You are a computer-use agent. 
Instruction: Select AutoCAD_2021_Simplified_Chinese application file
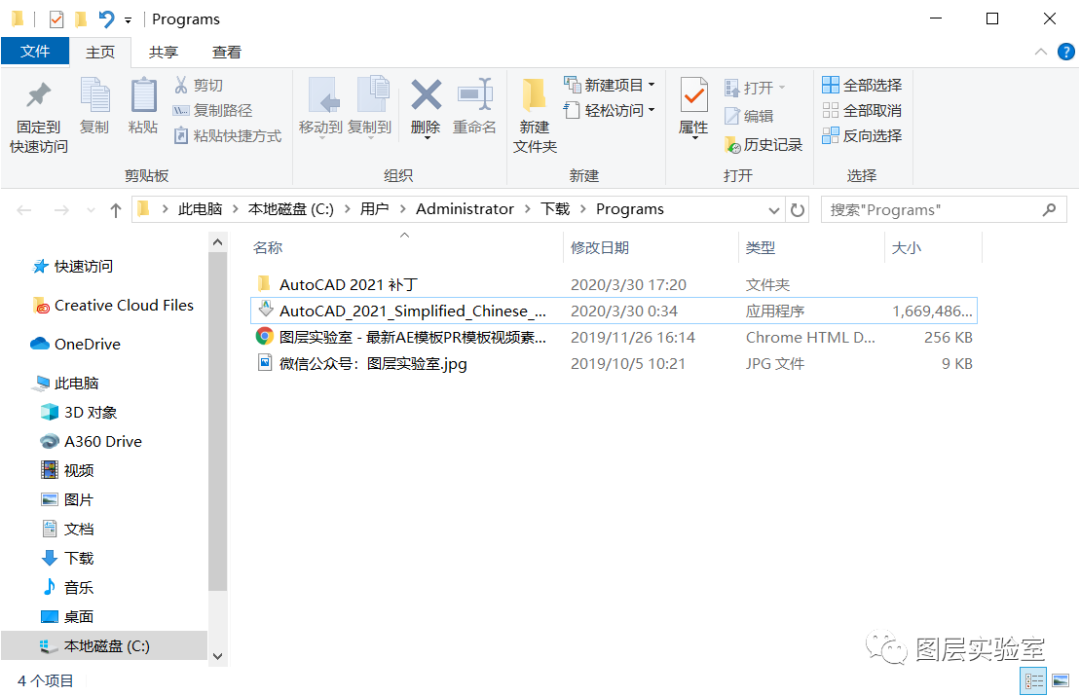coord(613,311)
